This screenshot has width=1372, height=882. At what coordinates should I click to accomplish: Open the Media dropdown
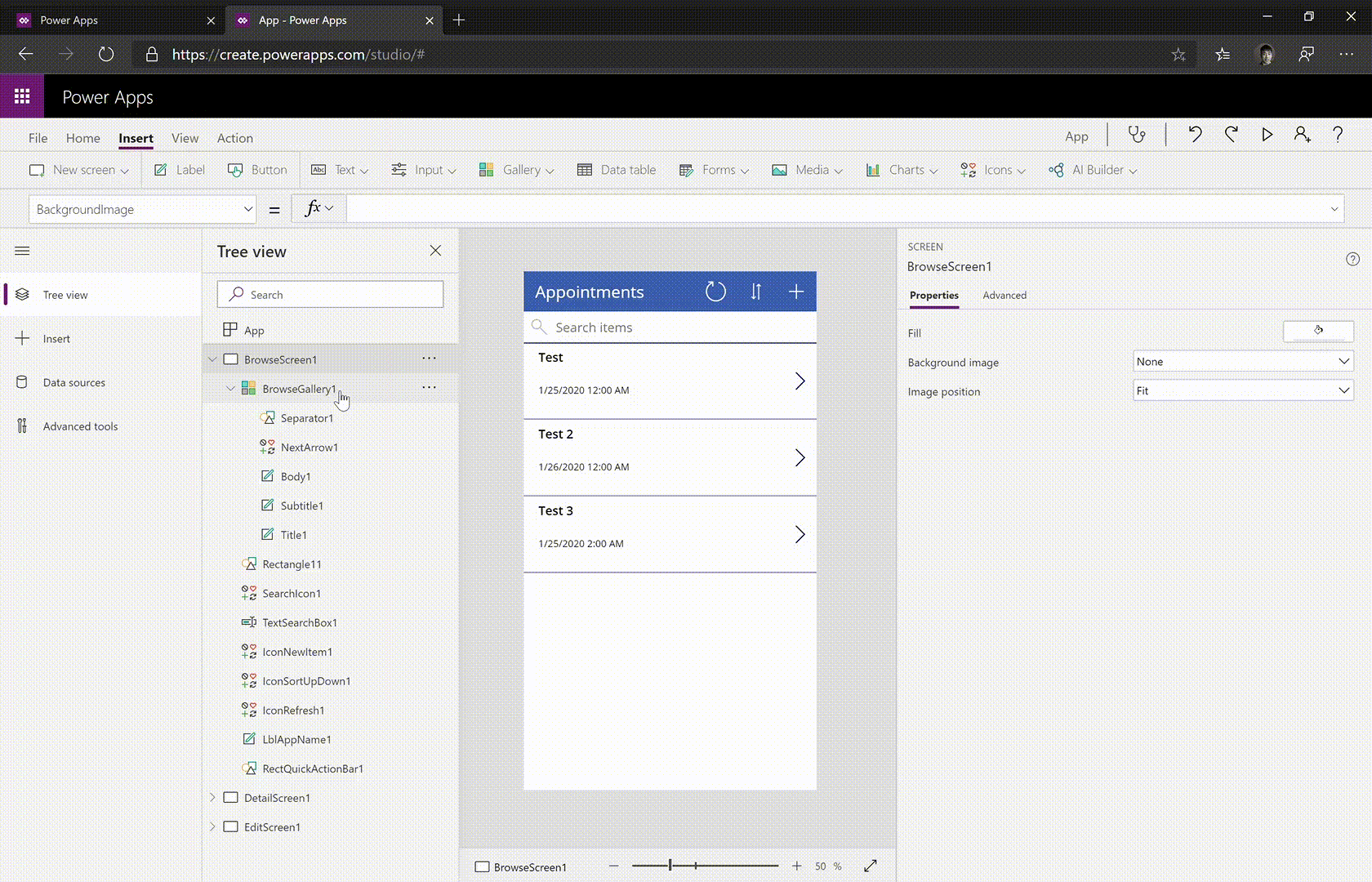click(807, 170)
